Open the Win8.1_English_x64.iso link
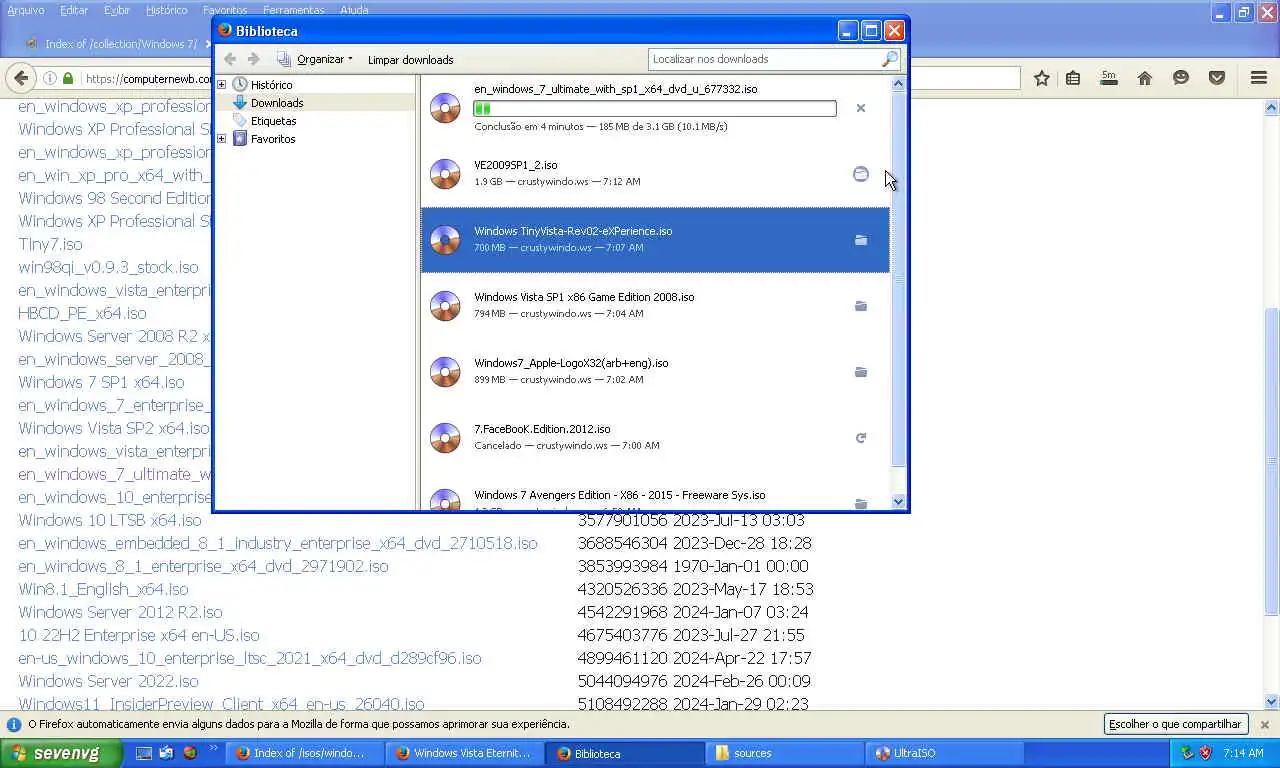This screenshot has height=768, width=1280. (x=103, y=589)
